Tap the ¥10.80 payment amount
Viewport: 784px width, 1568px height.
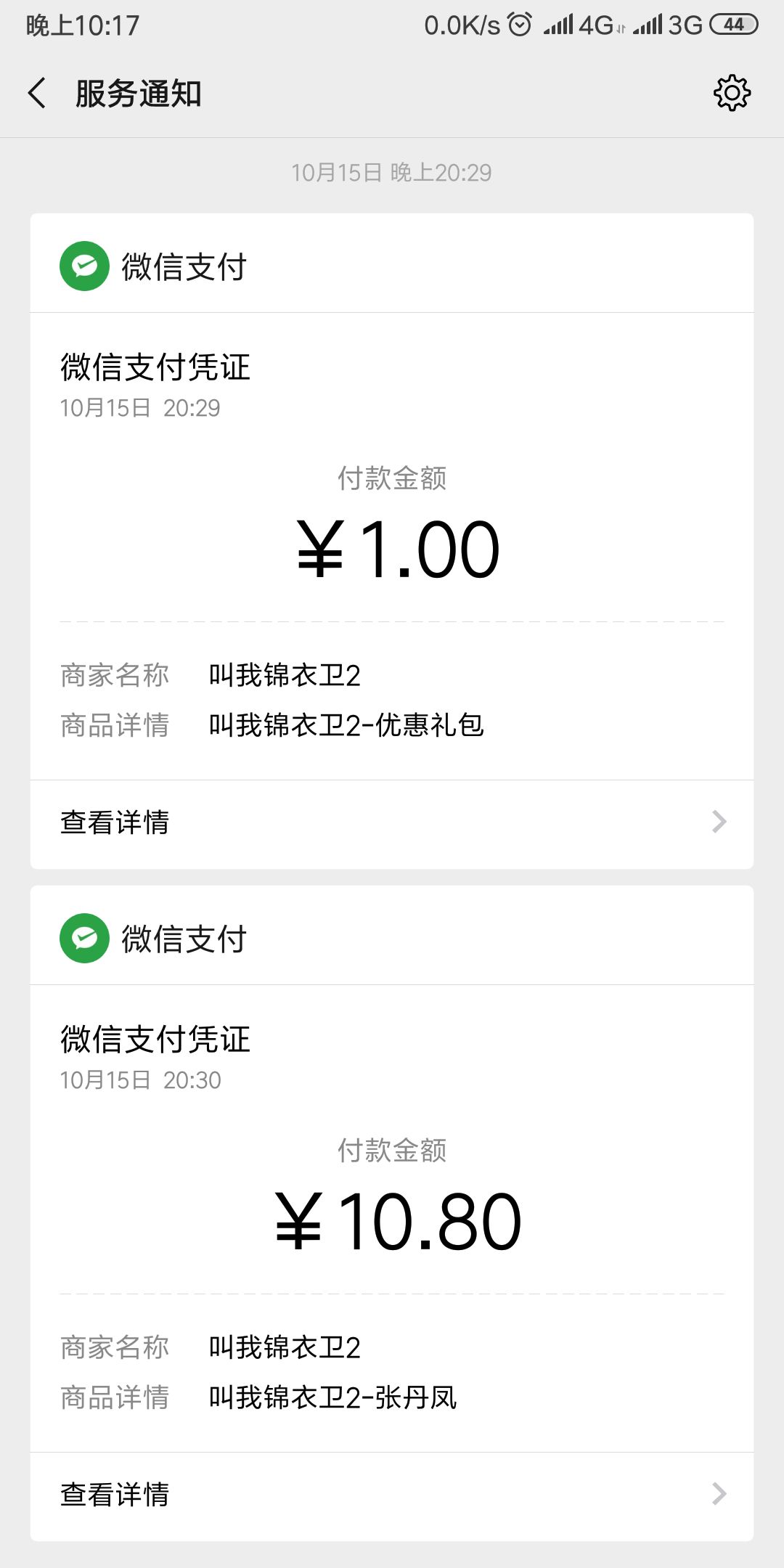coord(398,1222)
